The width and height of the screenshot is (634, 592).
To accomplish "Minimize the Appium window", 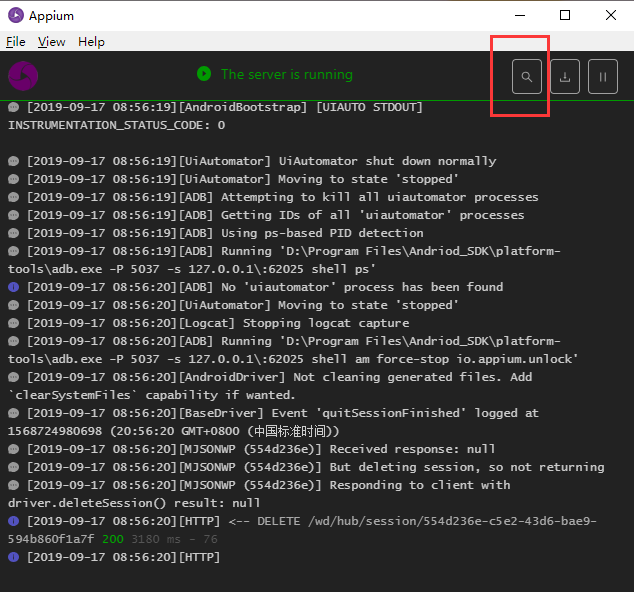I will 520,15.
